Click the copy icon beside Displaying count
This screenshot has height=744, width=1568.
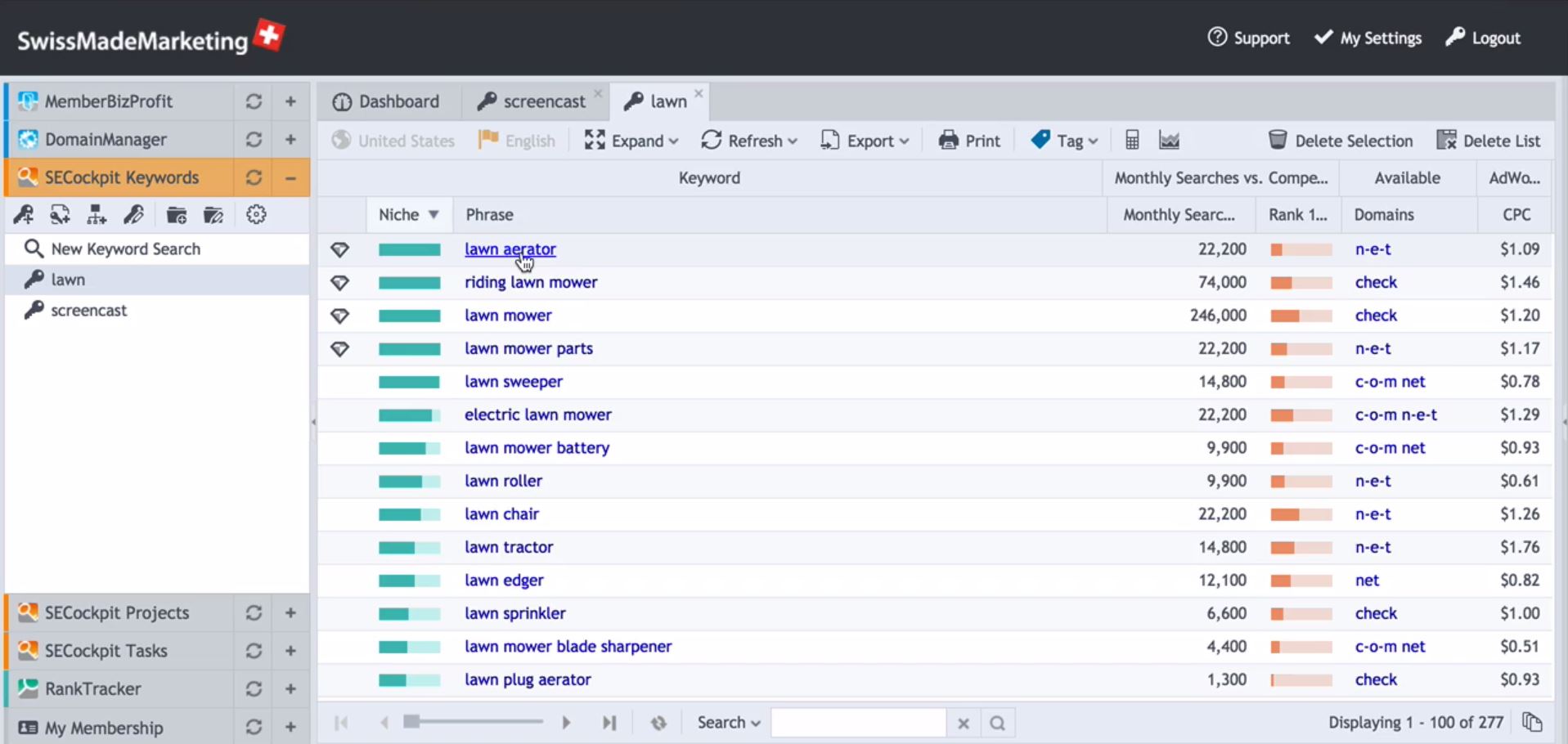click(x=1532, y=723)
